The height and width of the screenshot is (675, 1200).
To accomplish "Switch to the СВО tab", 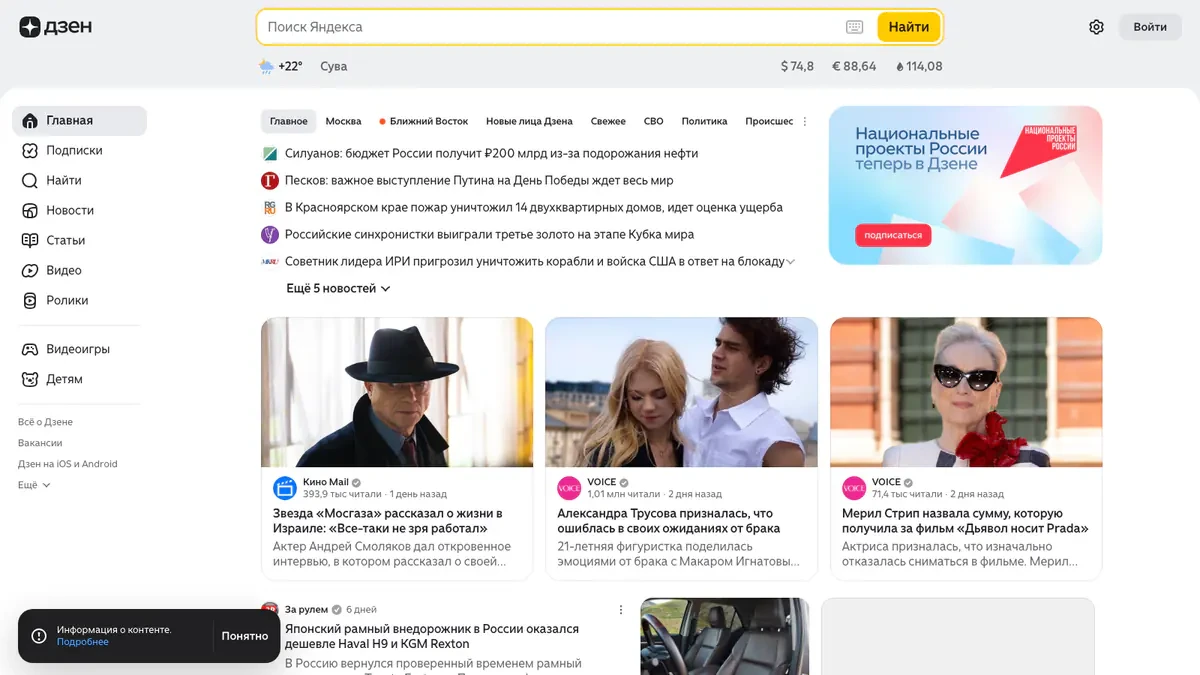I will [653, 121].
